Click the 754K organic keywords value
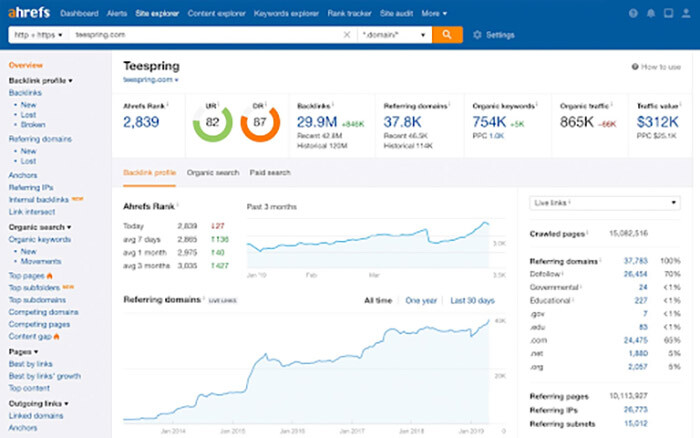Screen dimensions: 700x438 489,122
